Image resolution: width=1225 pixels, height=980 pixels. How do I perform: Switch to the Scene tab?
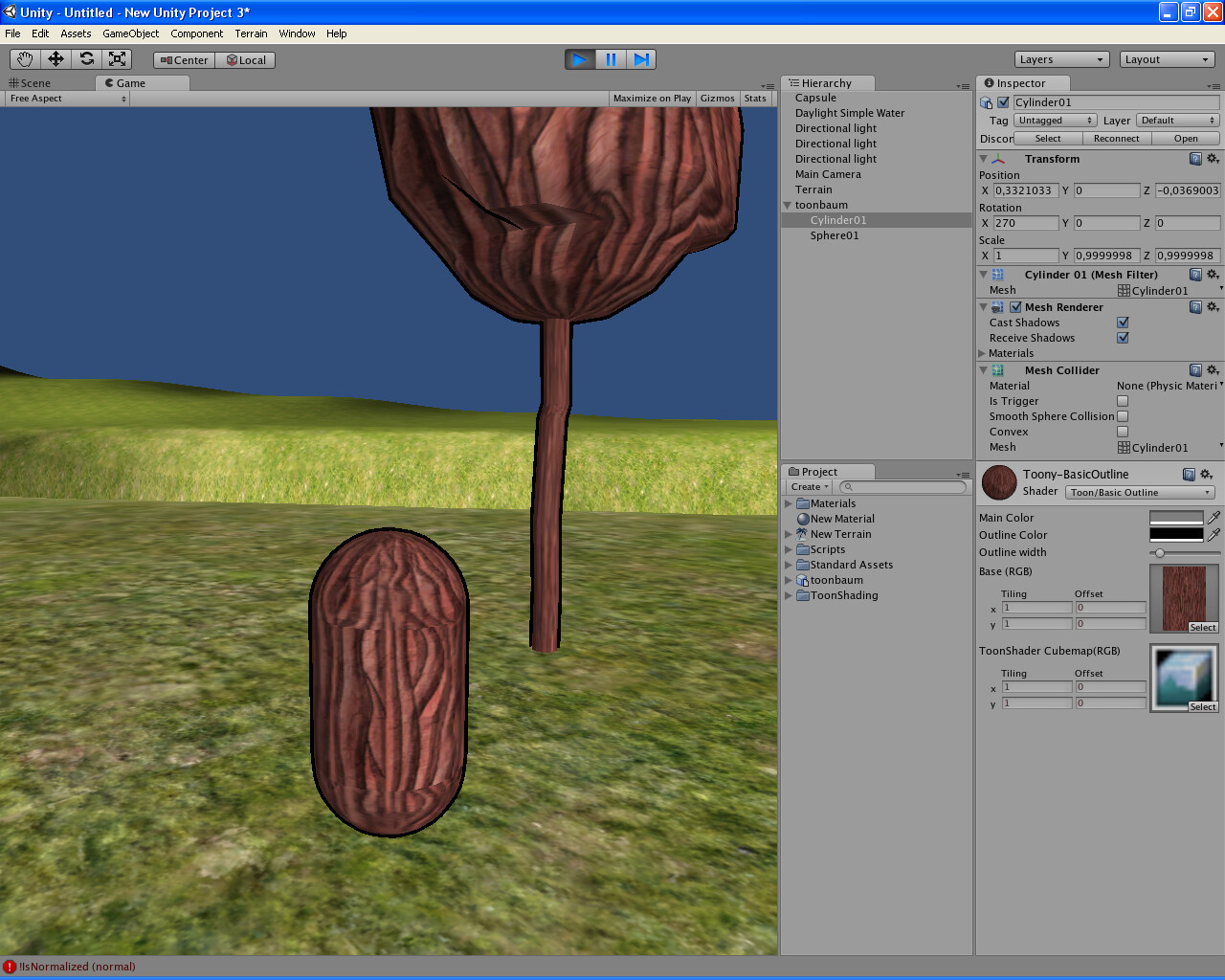click(x=31, y=83)
